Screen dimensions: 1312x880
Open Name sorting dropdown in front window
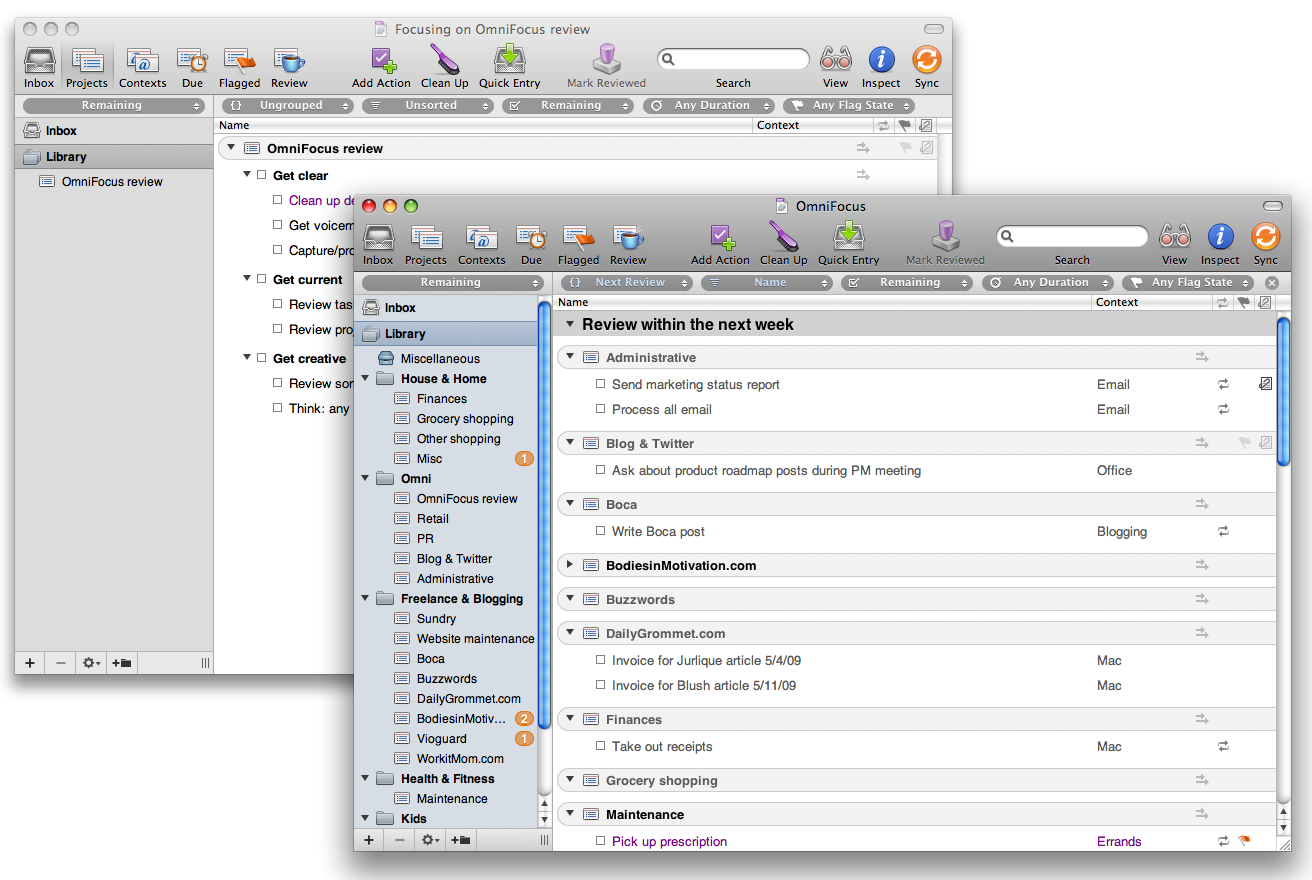tap(769, 283)
